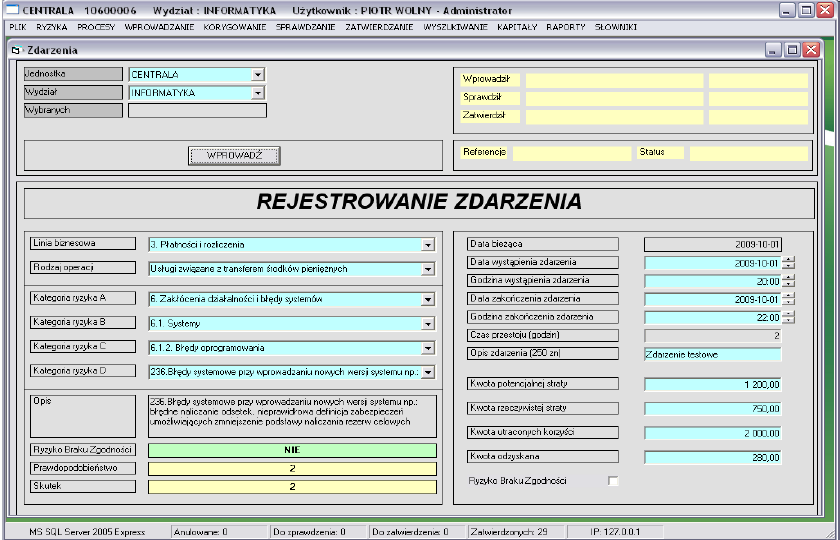Open the KAPITAŁY menu
The image size is (840, 540).
(x=517, y=27)
